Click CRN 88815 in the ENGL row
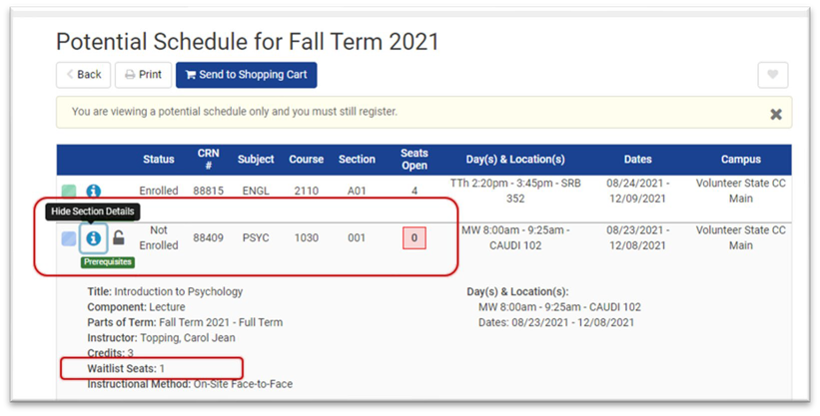Screen dimensions: 820x416 (208, 190)
